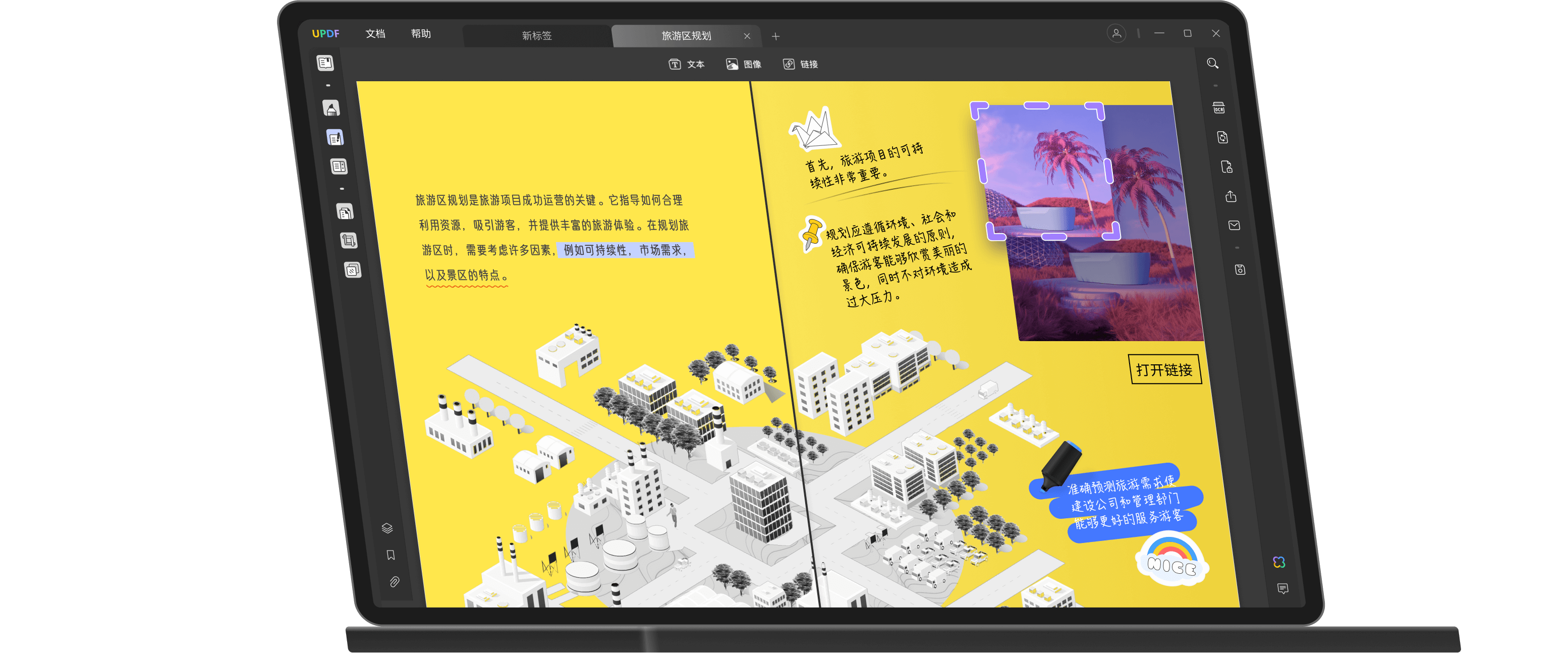Select the 链接 link tool
Image resolution: width=1568 pixels, height=653 pixels.
click(x=801, y=65)
